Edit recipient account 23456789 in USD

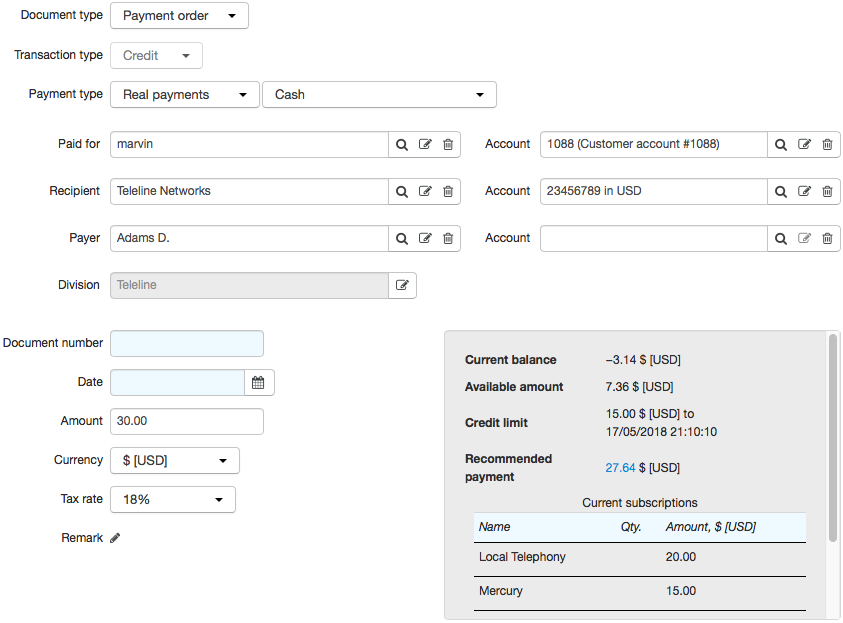(x=804, y=191)
